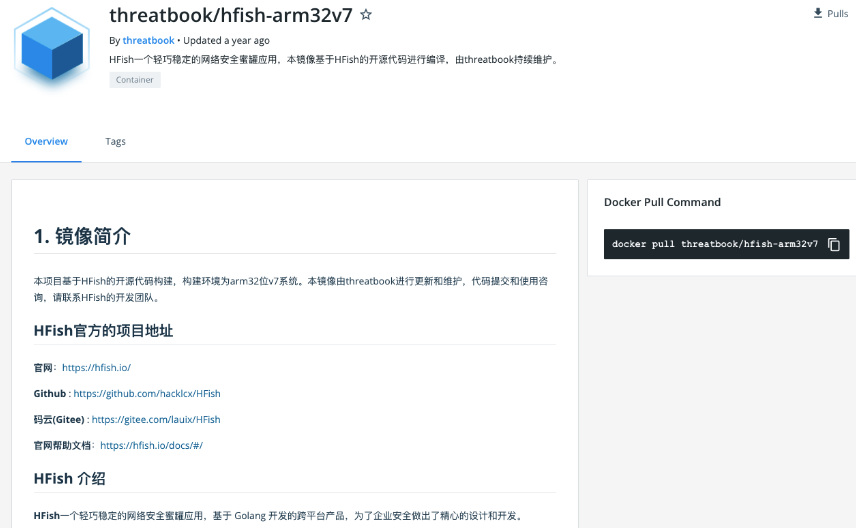Open the https://hfish.io/ official site link
Image resolution: width=856 pixels, height=528 pixels.
97,367
